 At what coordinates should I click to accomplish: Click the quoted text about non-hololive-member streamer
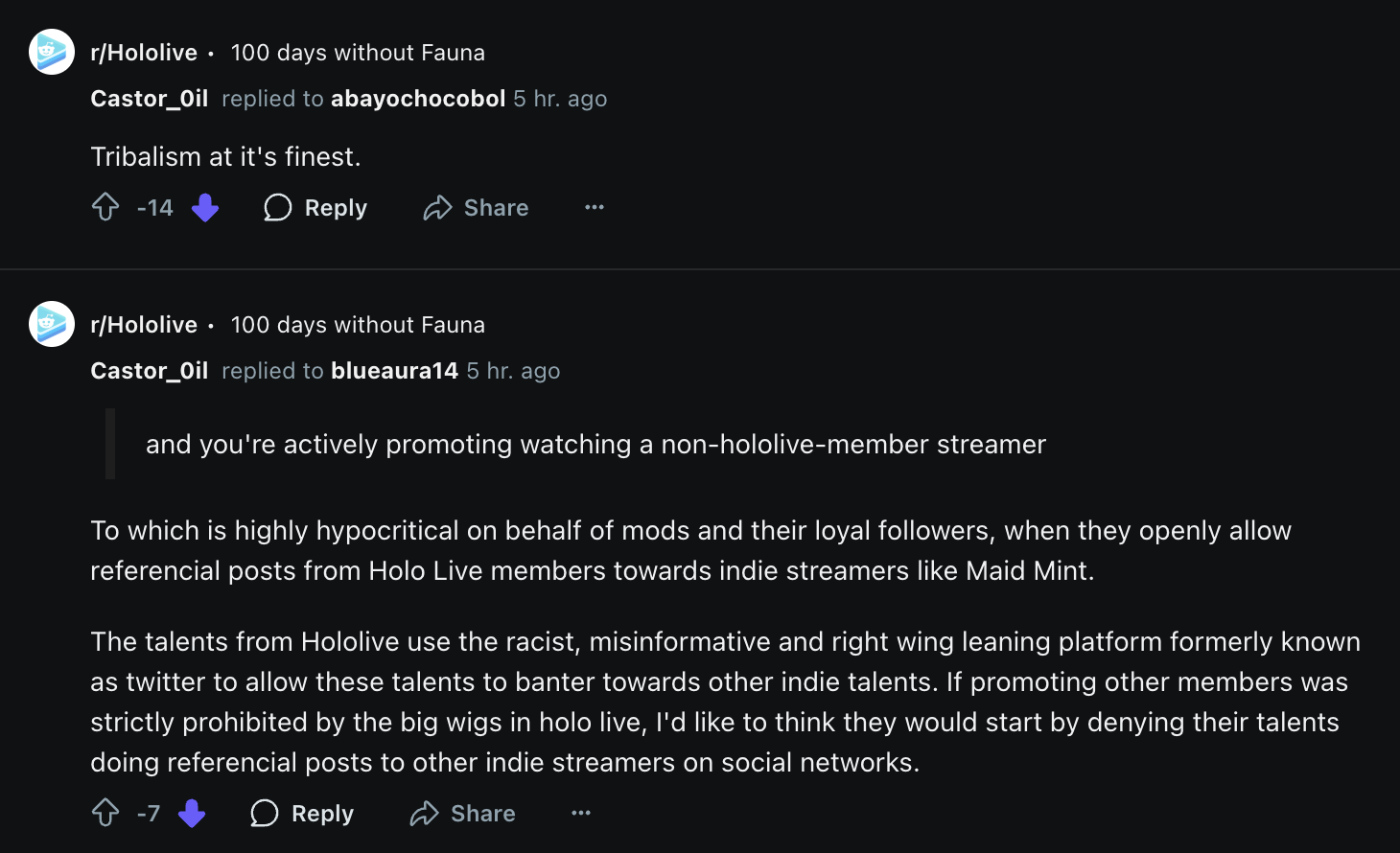(595, 444)
